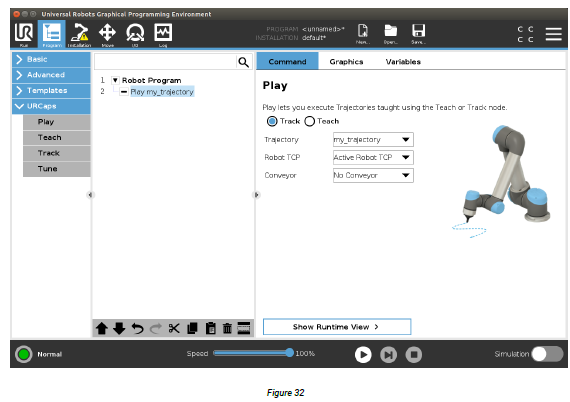
Task: Open the Trajectory dropdown
Action: [x=373, y=140]
